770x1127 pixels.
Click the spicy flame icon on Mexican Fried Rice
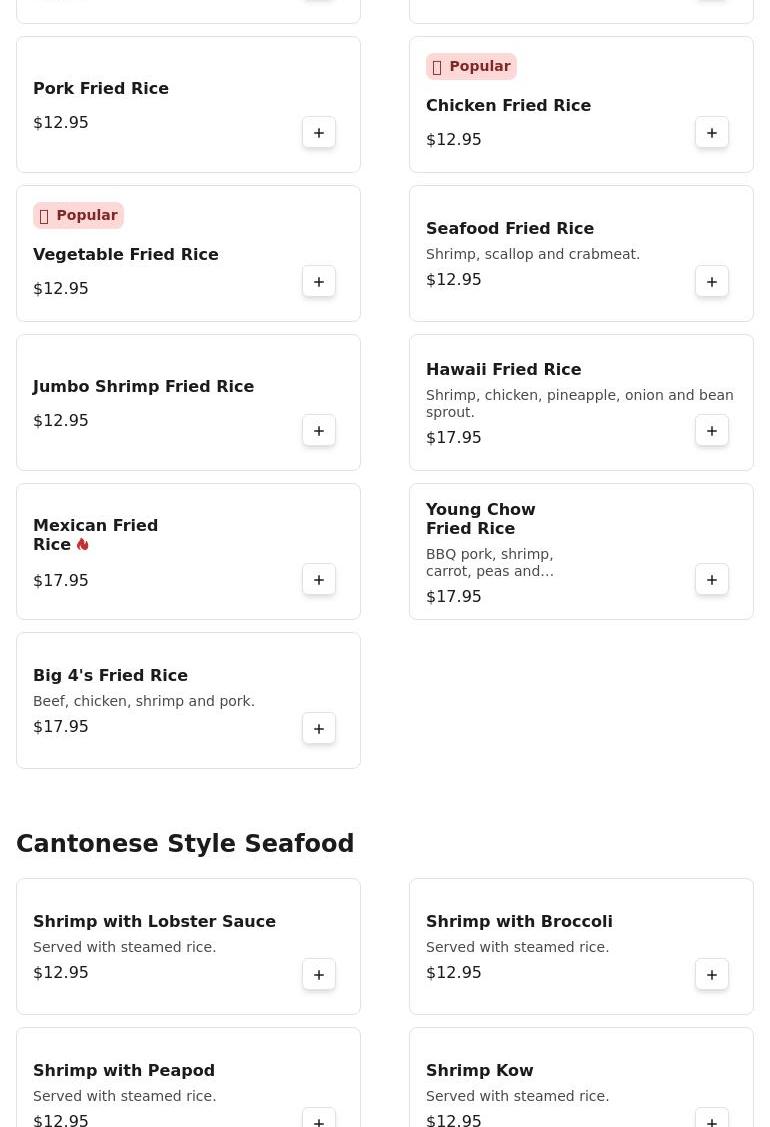coord(83,545)
